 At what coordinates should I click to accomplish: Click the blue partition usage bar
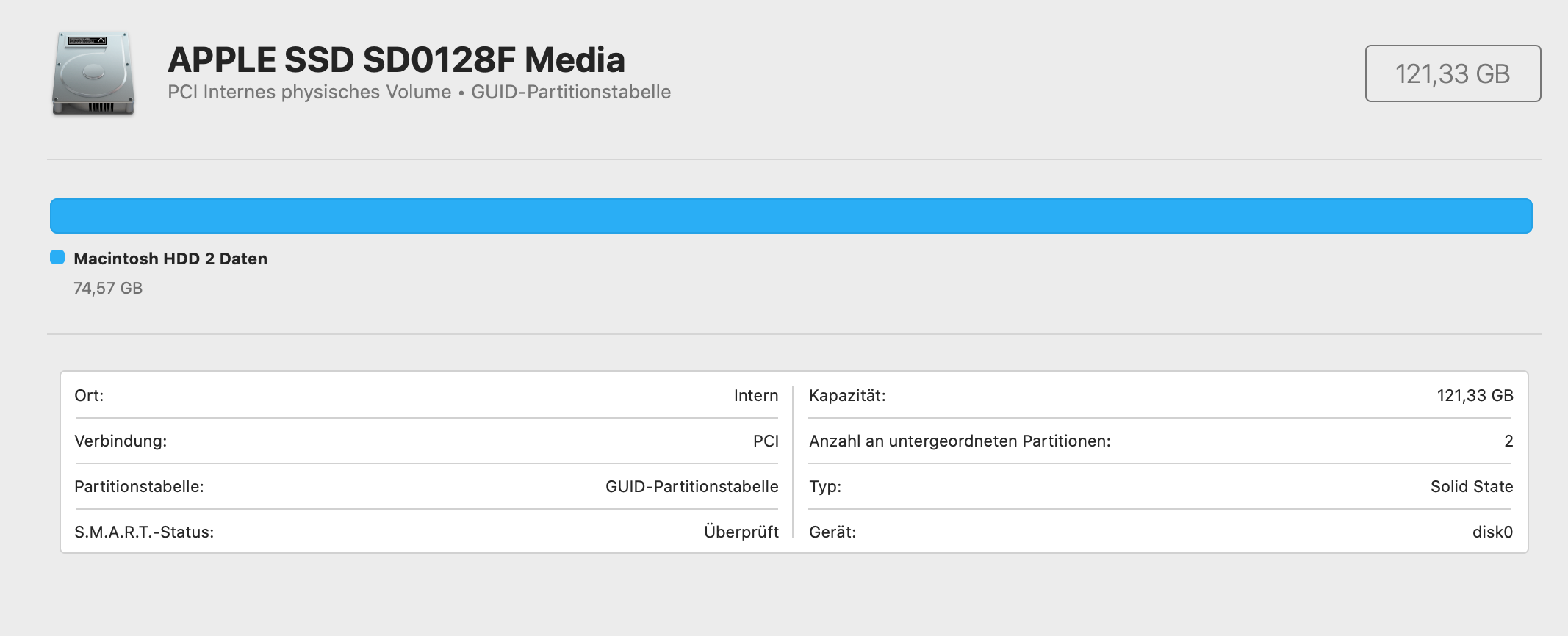pyautogui.click(x=791, y=216)
